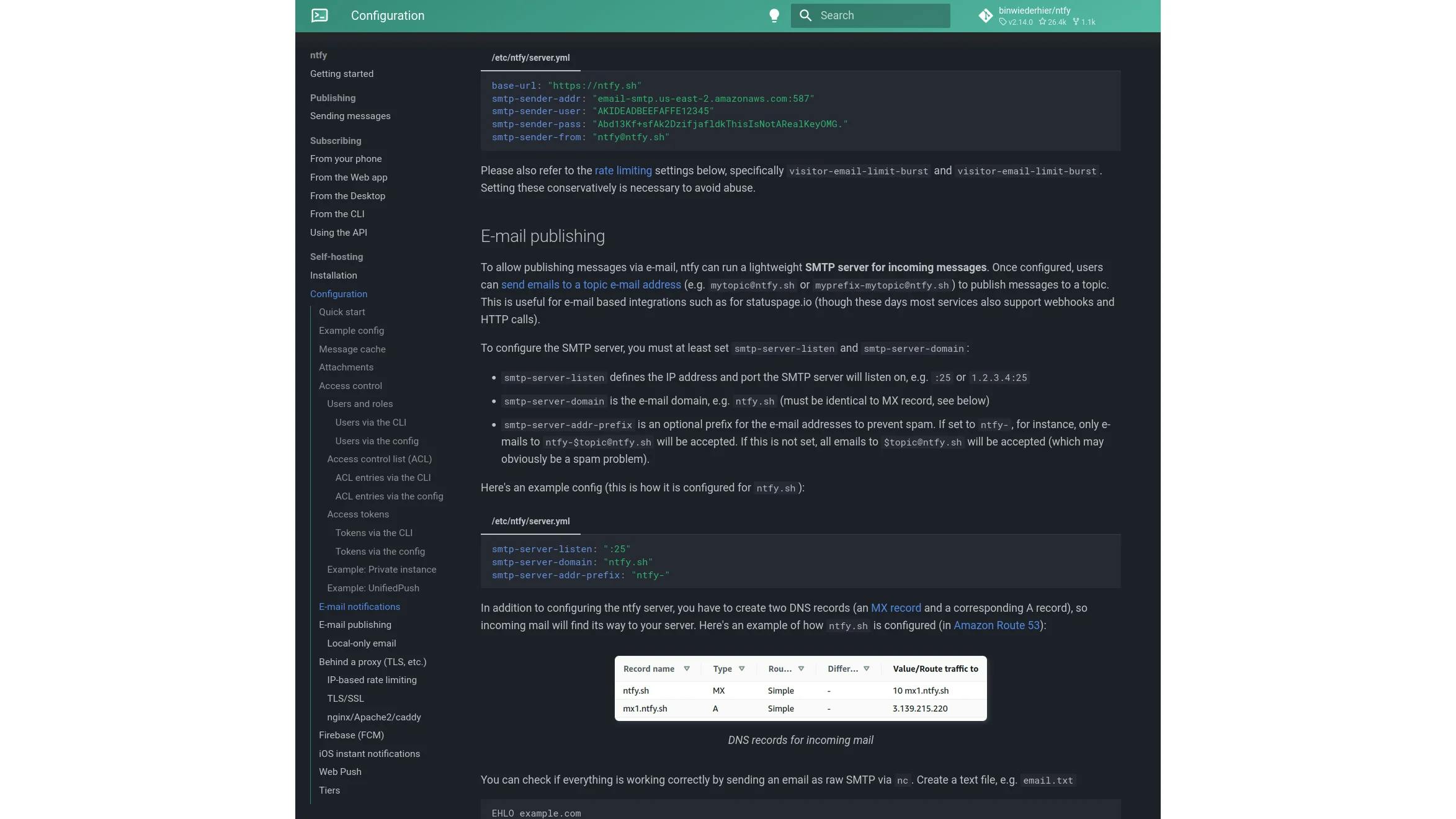This screenshot has width=1456, height=819.
Task: Follow the MX record link
Action: (x=896, y=608)
